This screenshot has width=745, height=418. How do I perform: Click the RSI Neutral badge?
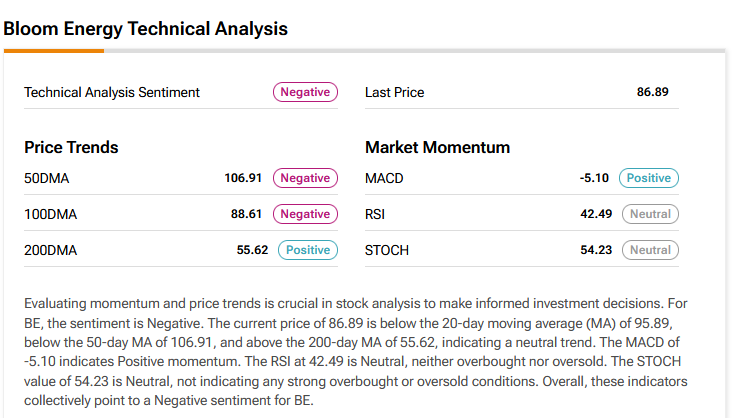[x=650, y=214]
